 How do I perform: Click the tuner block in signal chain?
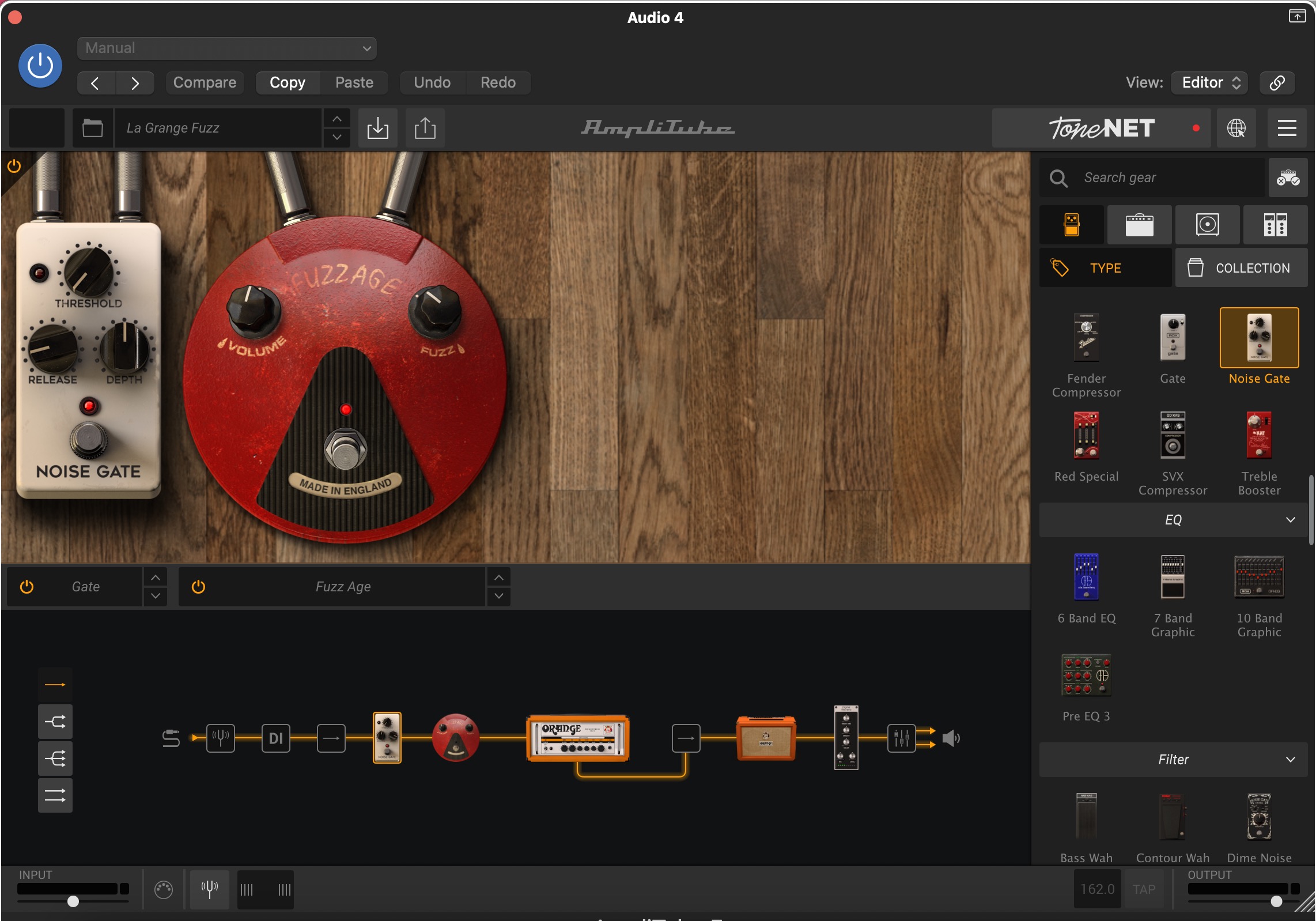pyautogui.click(x=221, y=738)
